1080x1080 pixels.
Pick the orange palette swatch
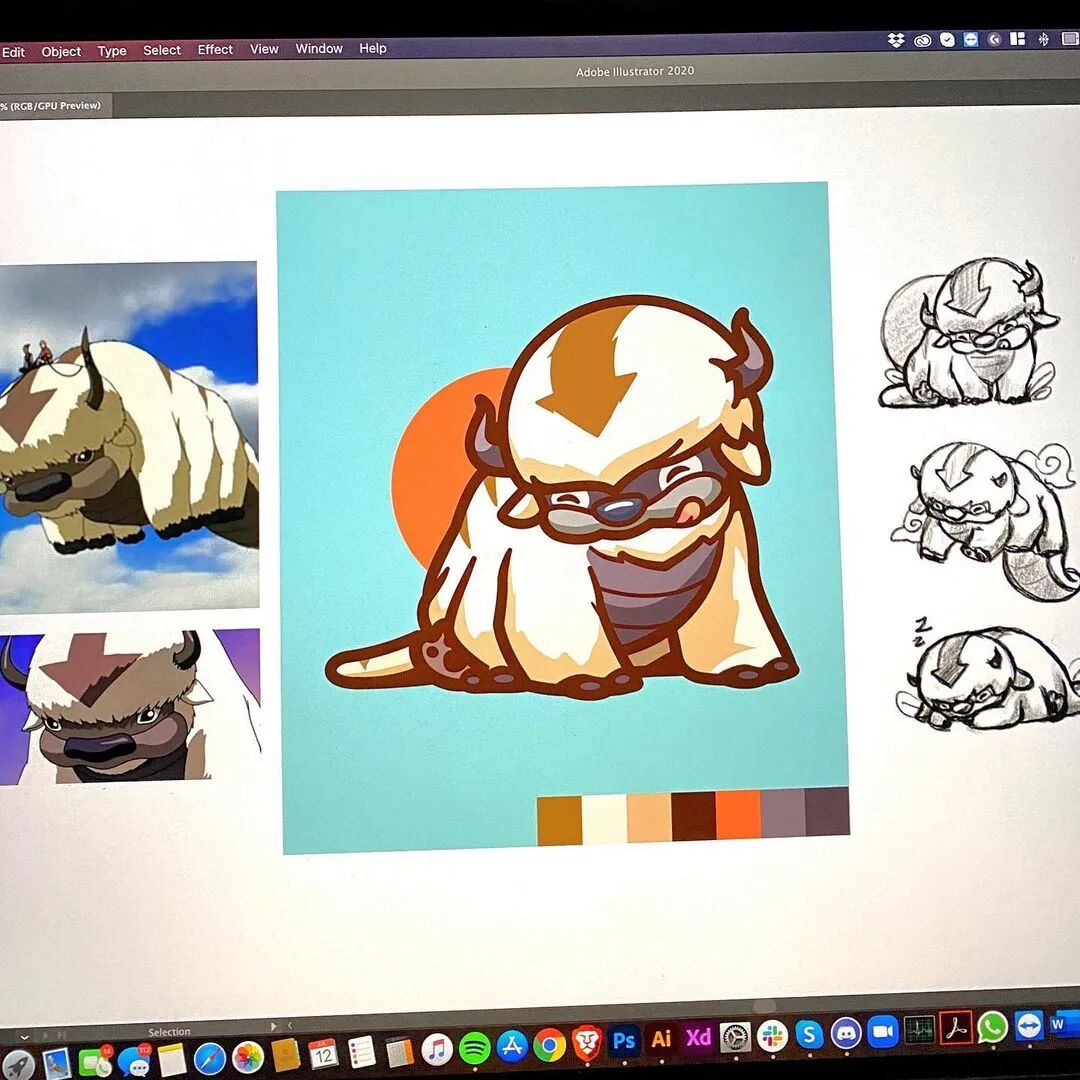tap(738, 815)
